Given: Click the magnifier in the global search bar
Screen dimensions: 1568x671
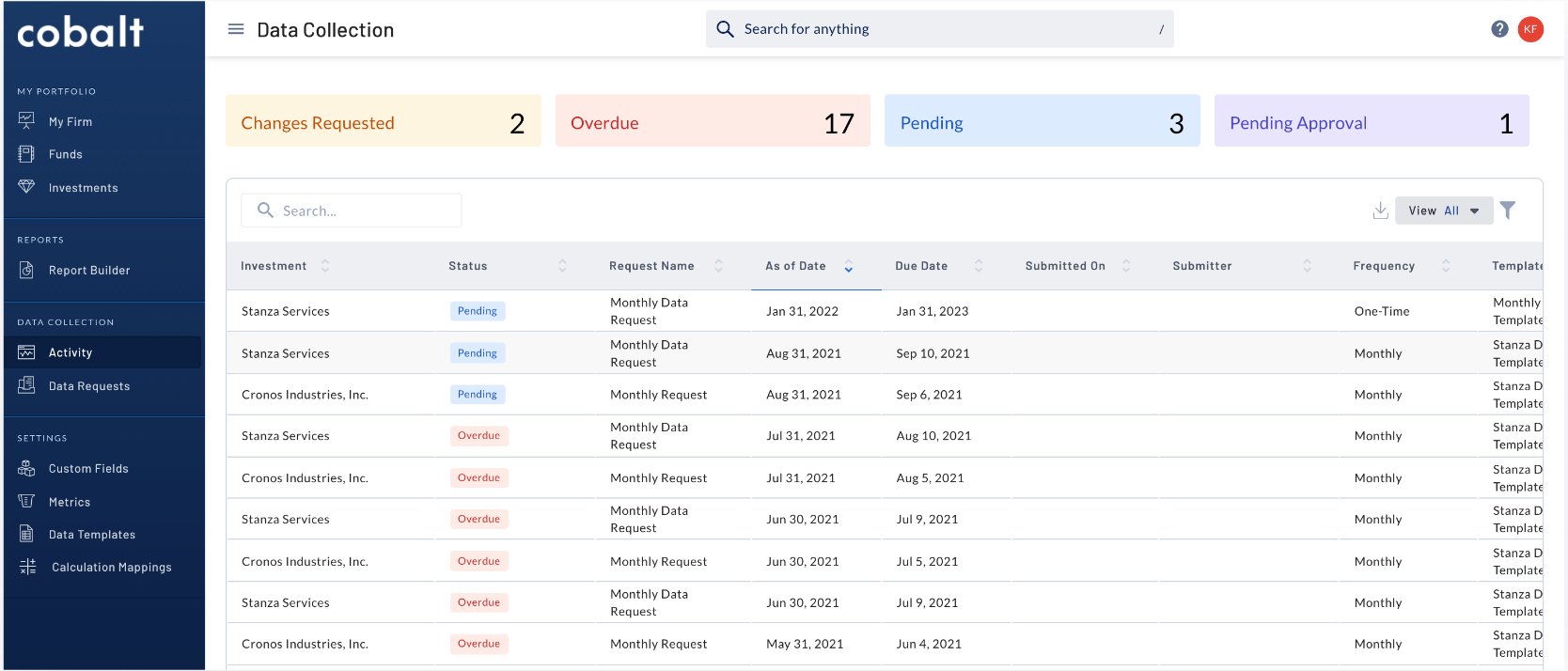Looking at the screenshot, I should (725, 29).
